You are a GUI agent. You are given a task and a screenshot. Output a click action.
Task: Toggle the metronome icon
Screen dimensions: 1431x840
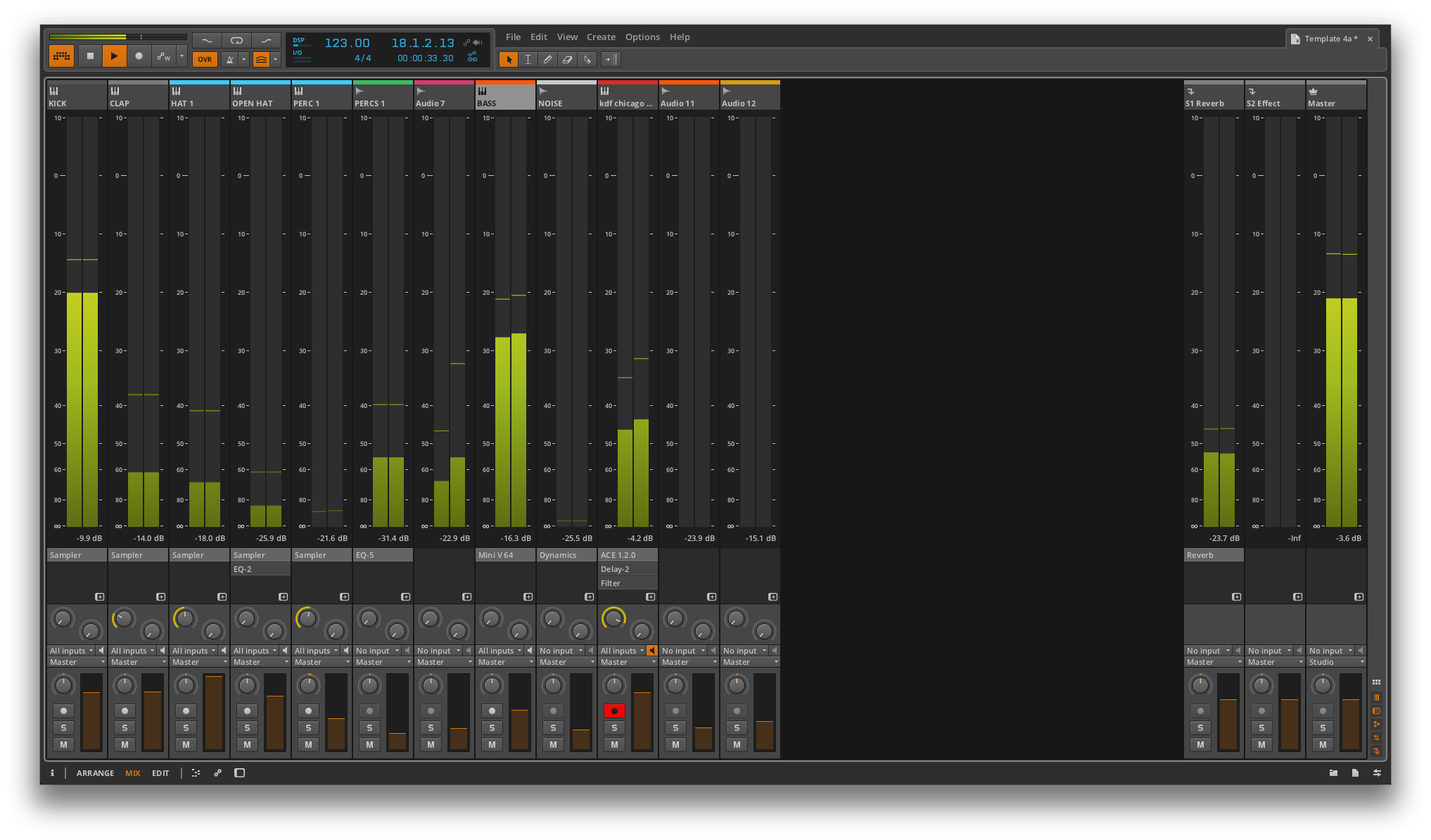(229, 60)
